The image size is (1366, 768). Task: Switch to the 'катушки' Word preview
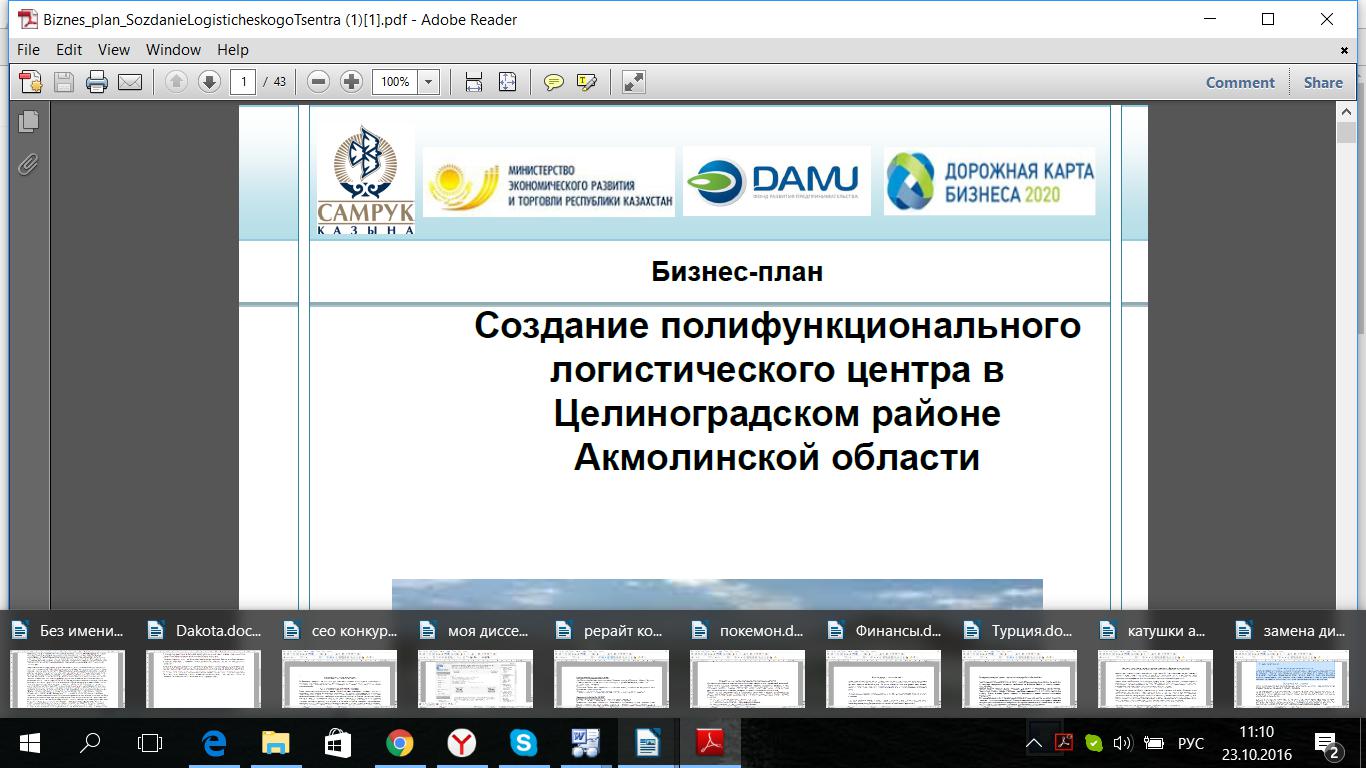[x=1155, y=666]
